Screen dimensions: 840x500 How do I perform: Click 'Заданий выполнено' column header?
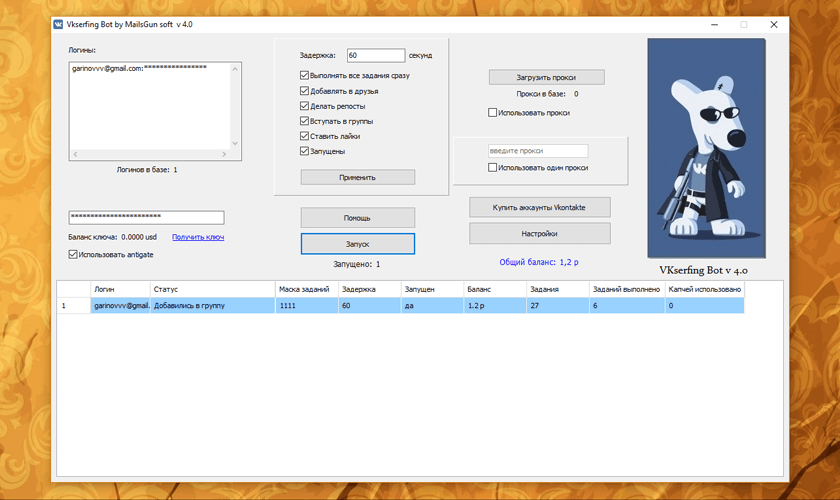627,289
